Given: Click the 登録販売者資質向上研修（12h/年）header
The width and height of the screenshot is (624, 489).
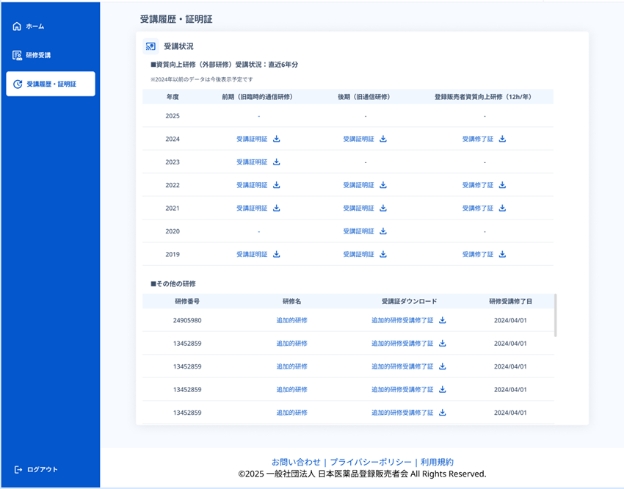Looking at the screenshot, I should (x=483, y=97).
